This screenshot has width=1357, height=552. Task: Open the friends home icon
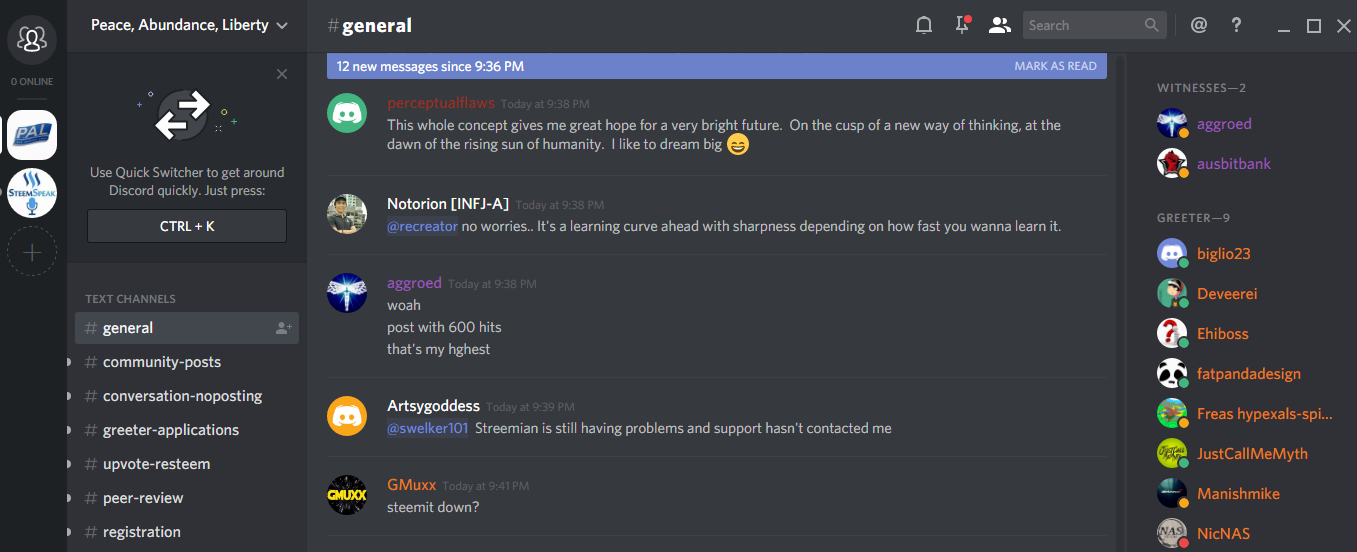pos(32,39)
